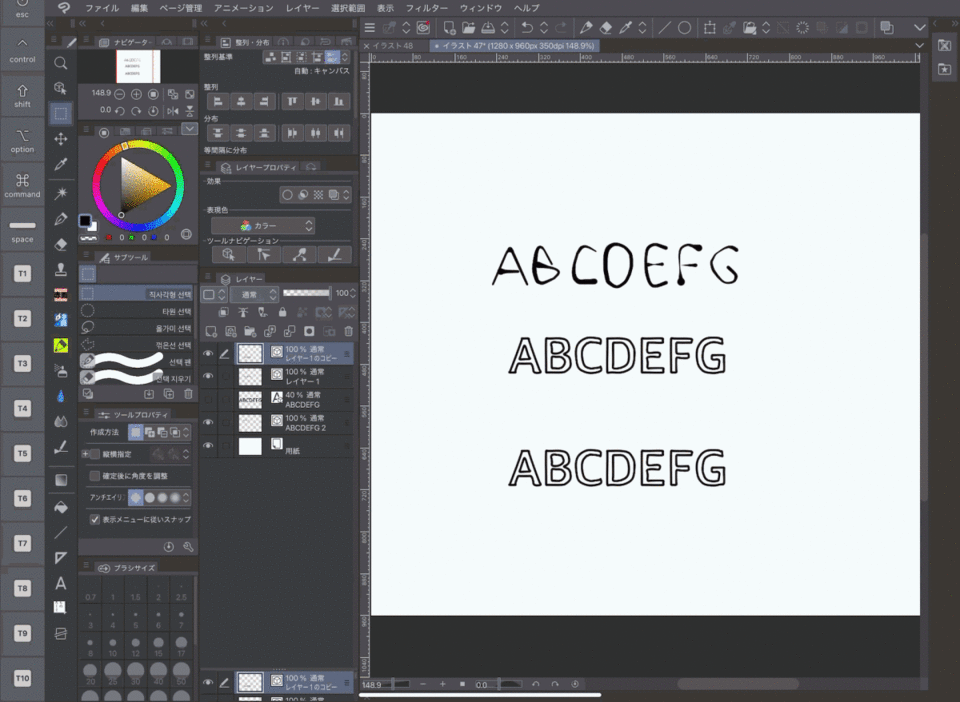Image resolution: width=960 pixels, height=702 pixels.
Task: Expand the アンチエイリアス options stepper
Action: [186, 498]
